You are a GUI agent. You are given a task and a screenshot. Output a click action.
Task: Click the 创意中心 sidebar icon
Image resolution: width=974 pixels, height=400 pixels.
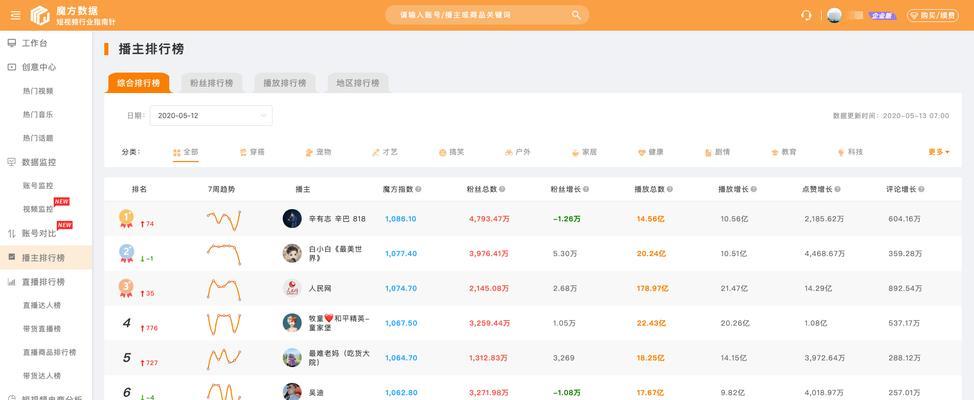[x=11, y=67]
